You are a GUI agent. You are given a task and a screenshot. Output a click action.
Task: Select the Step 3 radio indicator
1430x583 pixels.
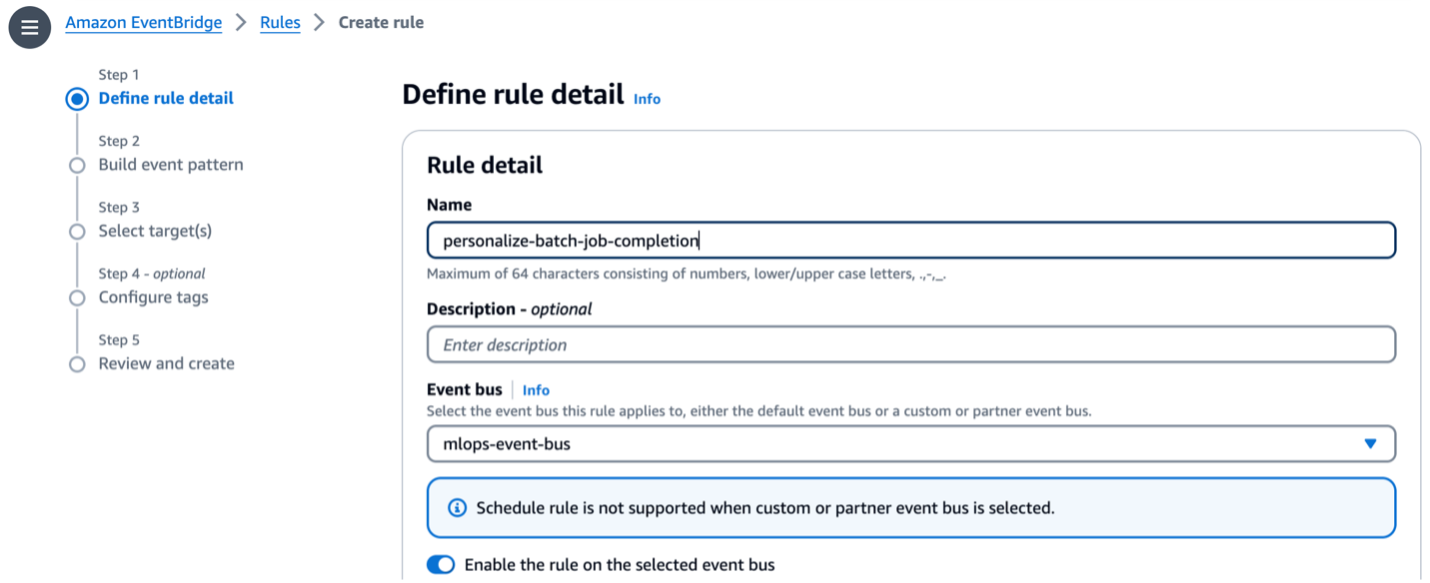pyautogui.click(x=77, y=231)
